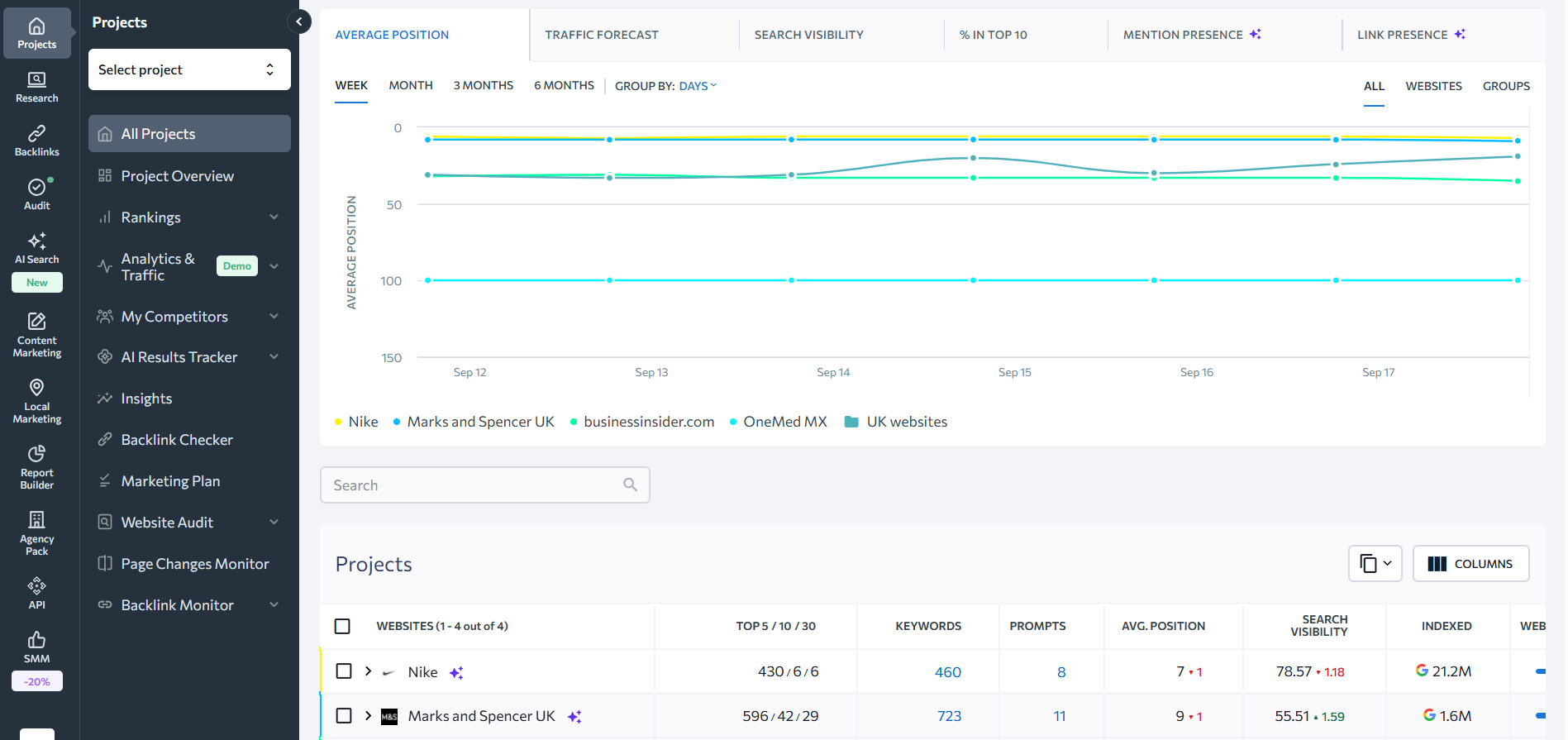Click the Nike swoosh favicon
This screenshot has width=1568, height=740.
click(x=388, y=673)
